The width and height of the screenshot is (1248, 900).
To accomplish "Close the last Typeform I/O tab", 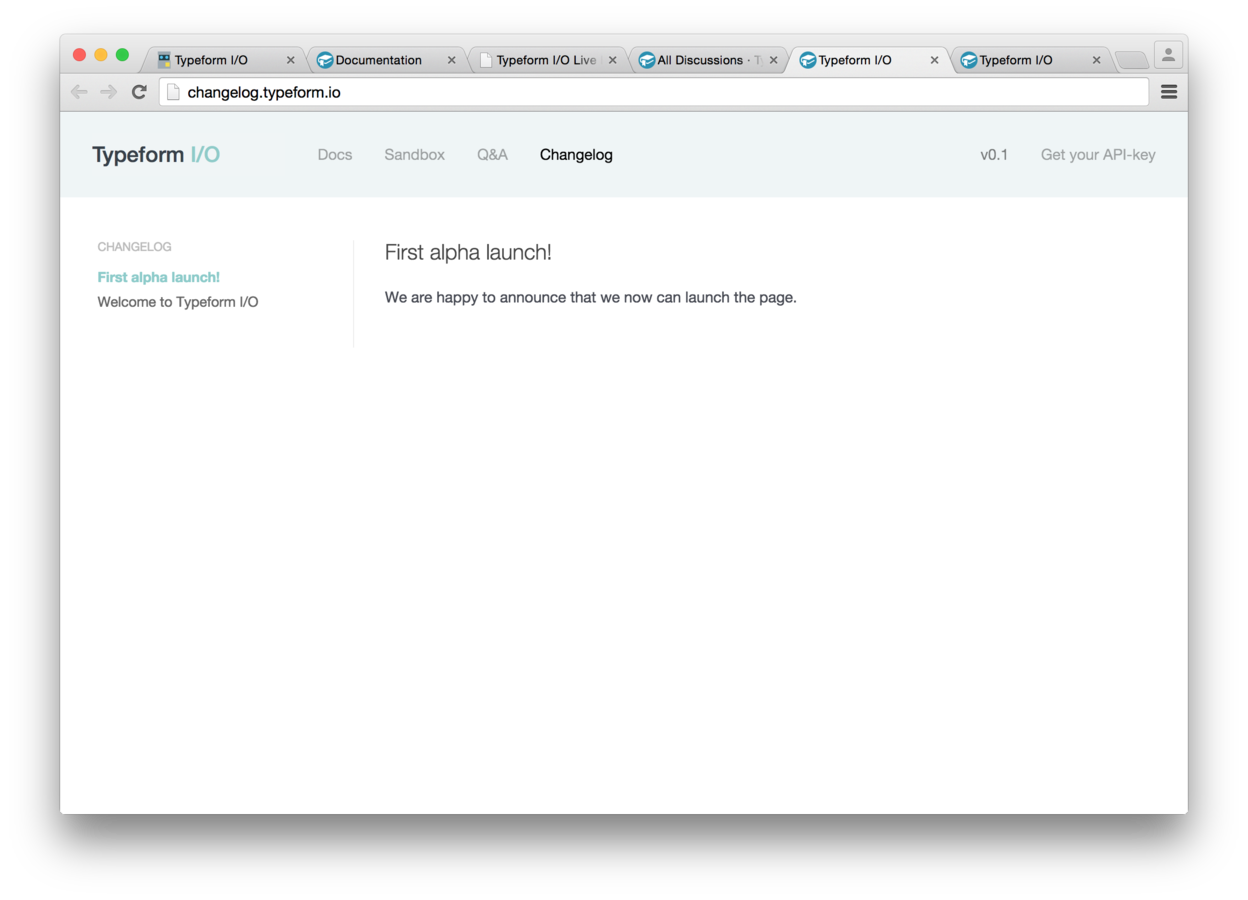I will 1096,60.
